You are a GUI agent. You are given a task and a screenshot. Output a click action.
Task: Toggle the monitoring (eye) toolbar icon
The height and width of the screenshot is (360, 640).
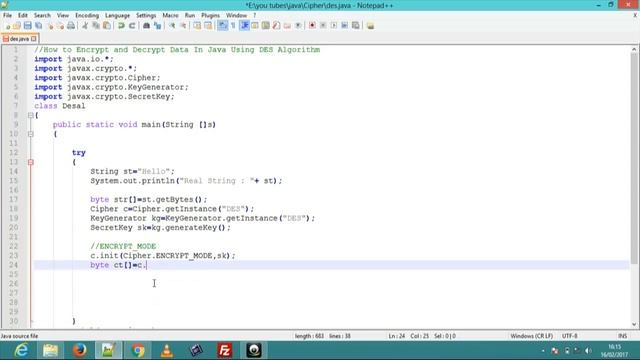coord(298,26)
